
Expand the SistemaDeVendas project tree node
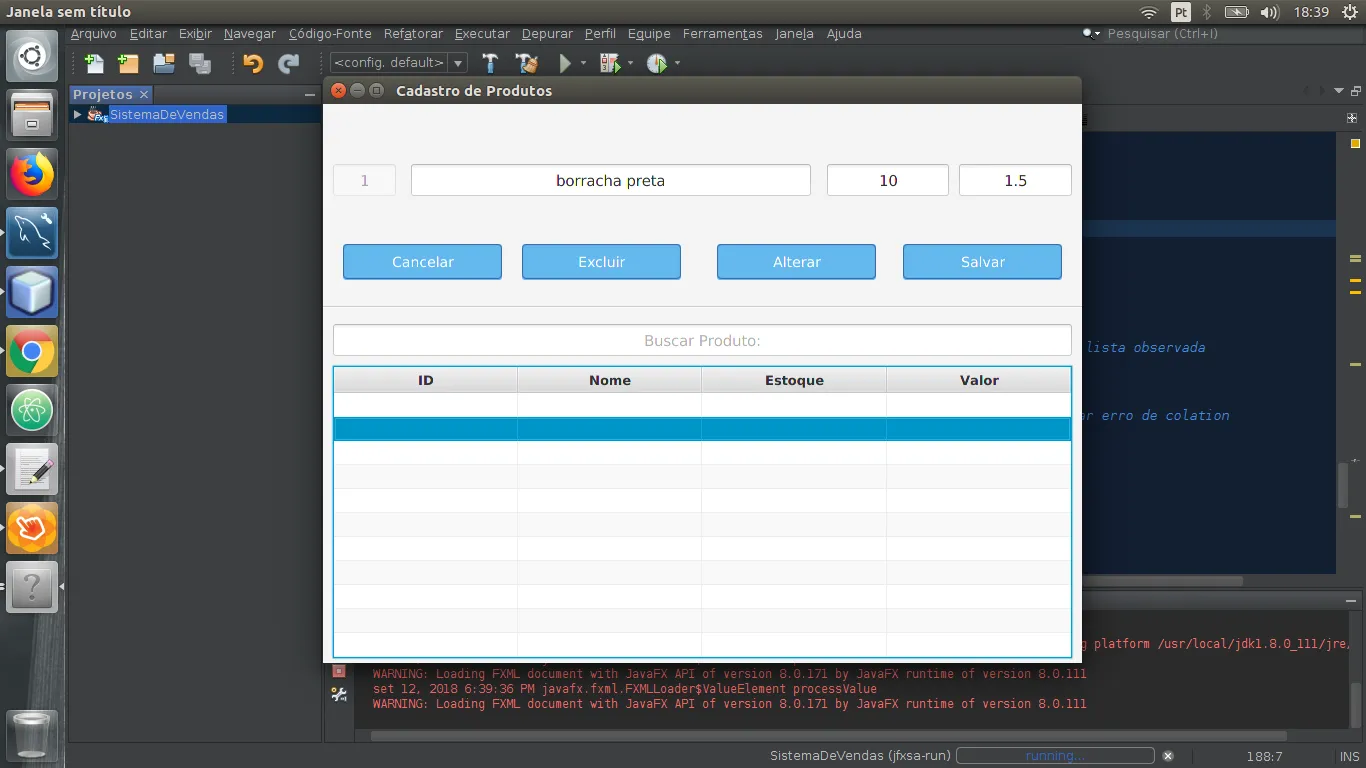coord(78,115)
